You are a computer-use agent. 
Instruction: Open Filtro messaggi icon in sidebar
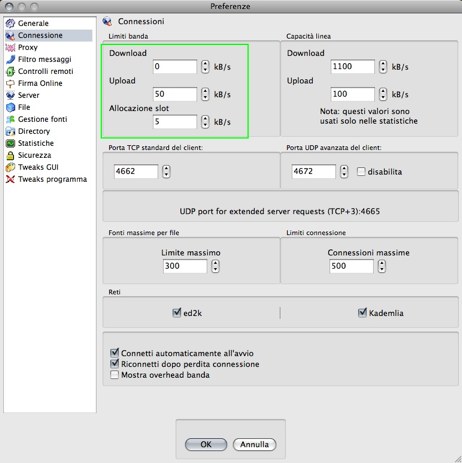10,59
